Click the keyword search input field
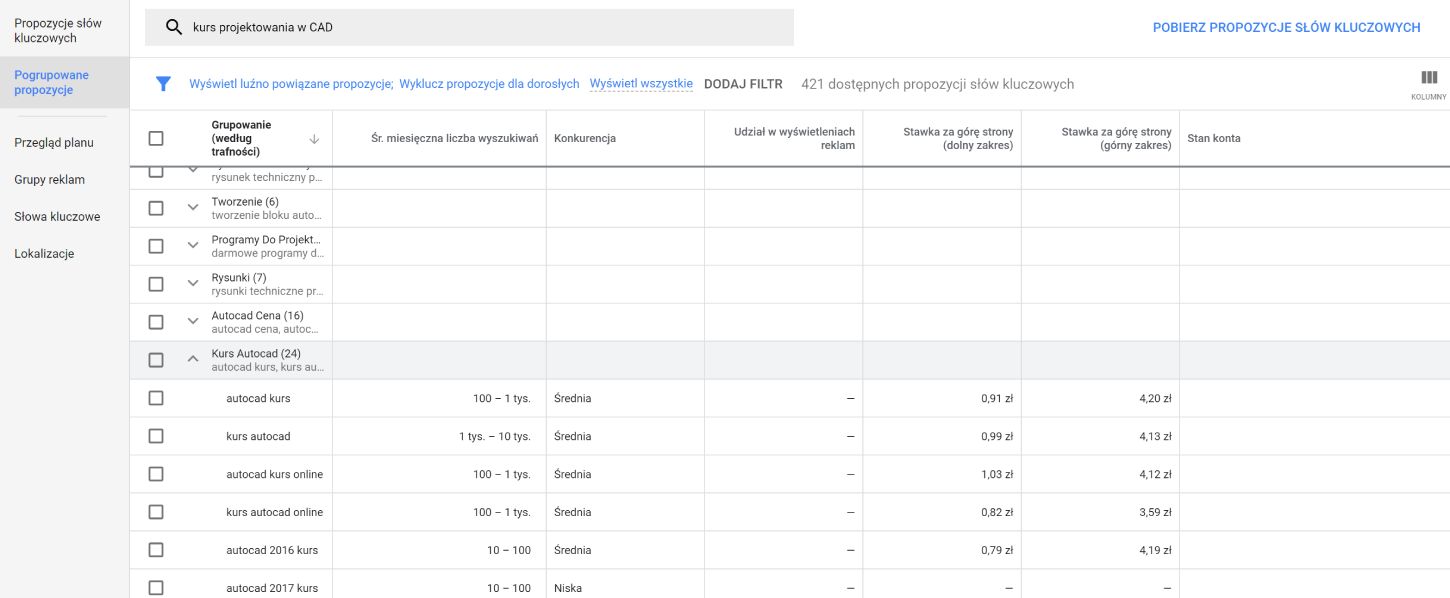This screenshot has width=1450, height=598. pyautogui.click(x=480, y=28)
